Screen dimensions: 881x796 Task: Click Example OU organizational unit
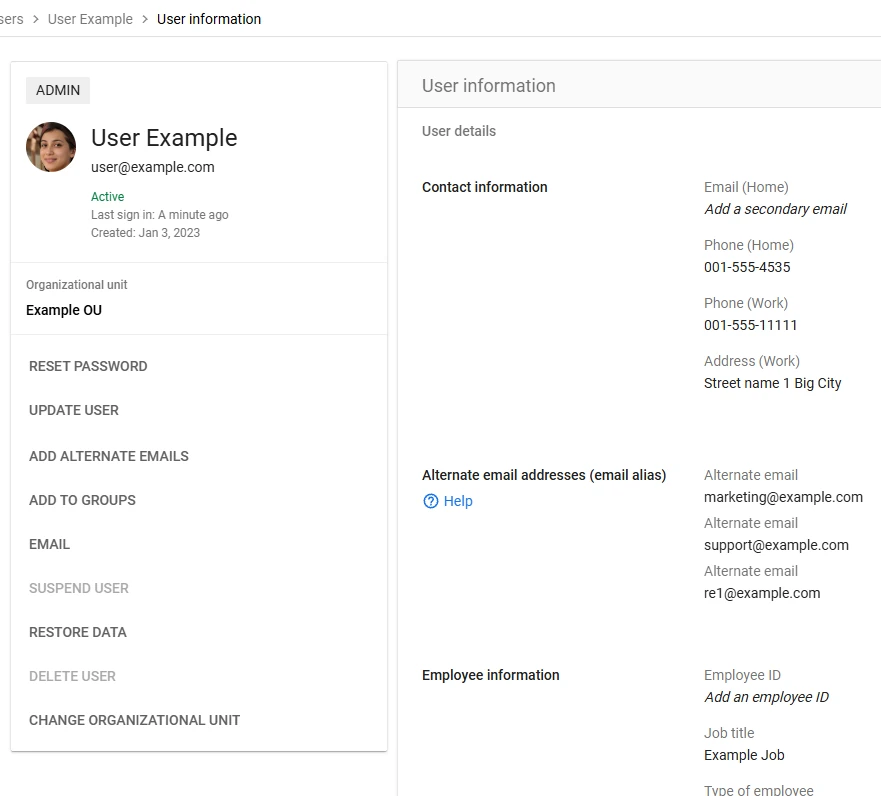[x=64, y=310]
